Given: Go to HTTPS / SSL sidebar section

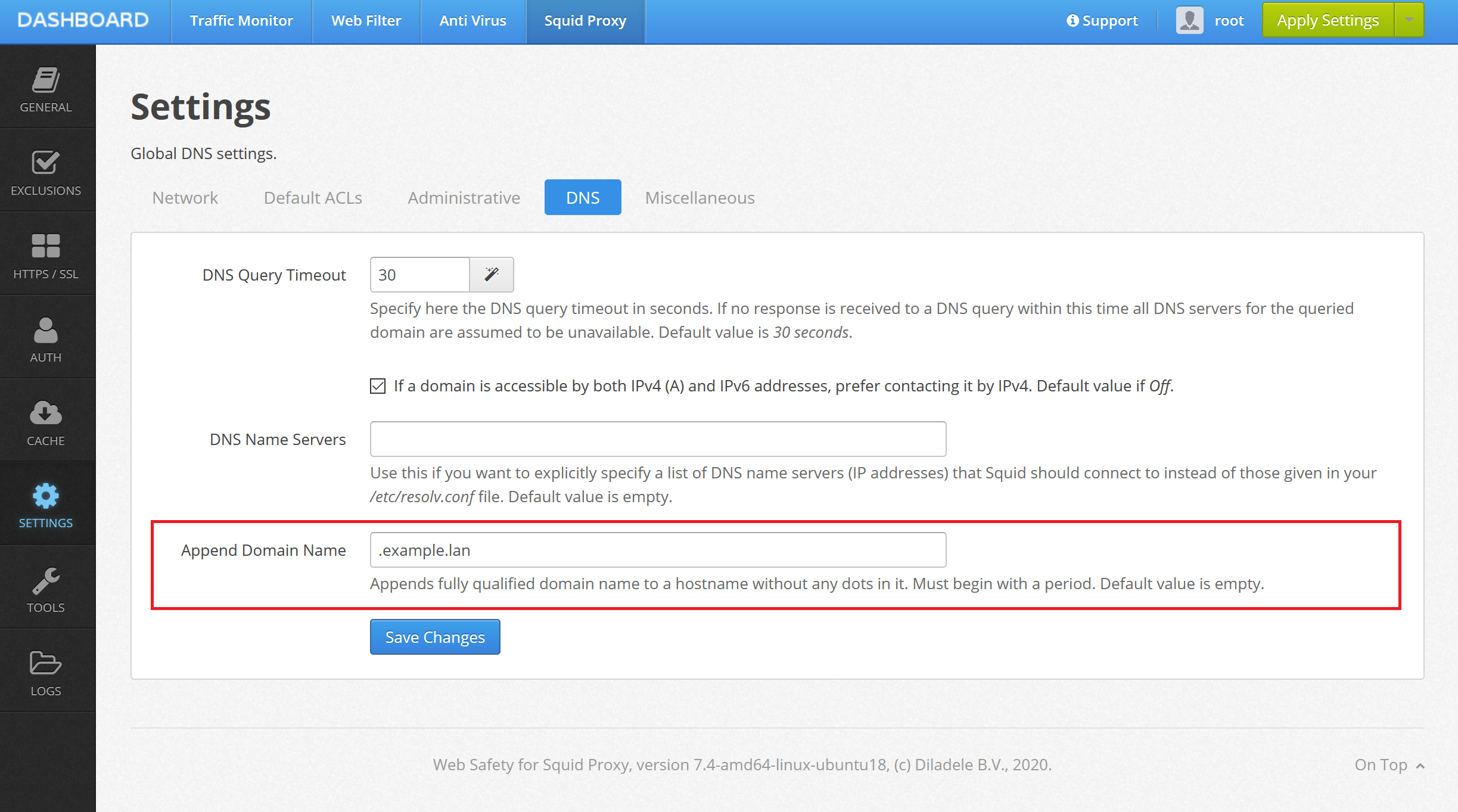Looking at the screenshot, I should pyautogui.click(x=46, y=256).
